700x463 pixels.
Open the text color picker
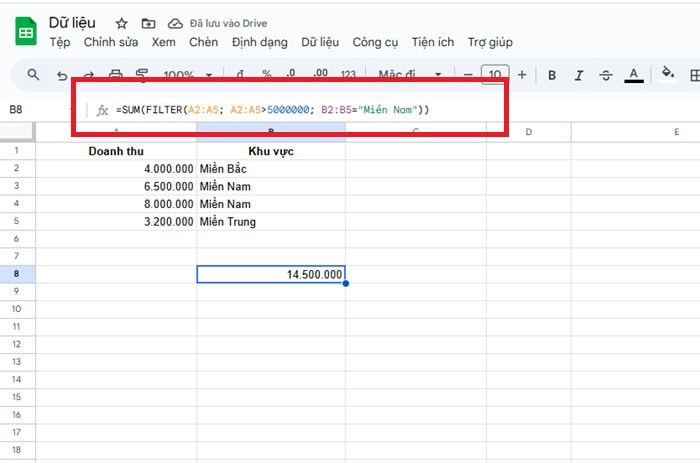(x=633, y=75)
